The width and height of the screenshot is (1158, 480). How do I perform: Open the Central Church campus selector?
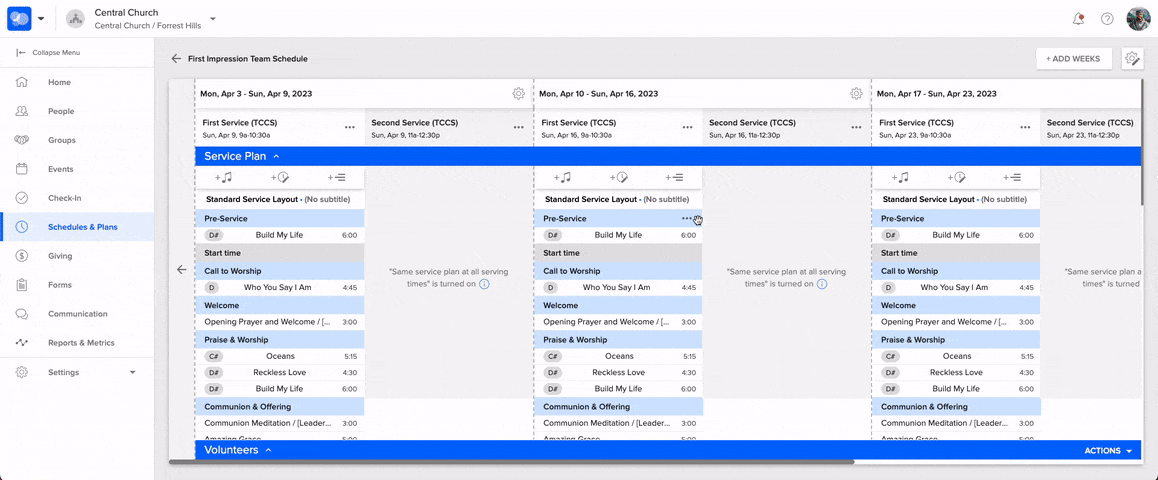pyautogui.click(x=212, y=19)
